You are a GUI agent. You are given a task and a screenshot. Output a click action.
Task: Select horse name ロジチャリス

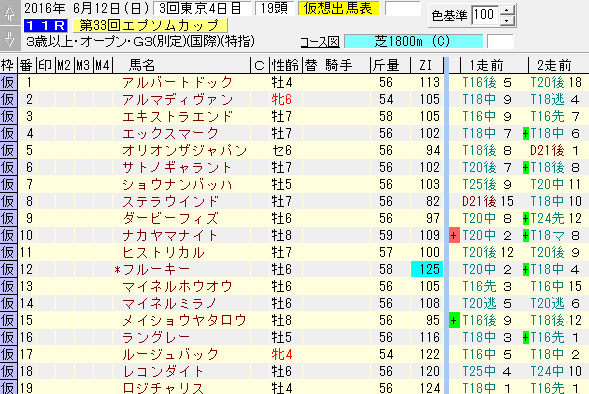tap(163, 388)
